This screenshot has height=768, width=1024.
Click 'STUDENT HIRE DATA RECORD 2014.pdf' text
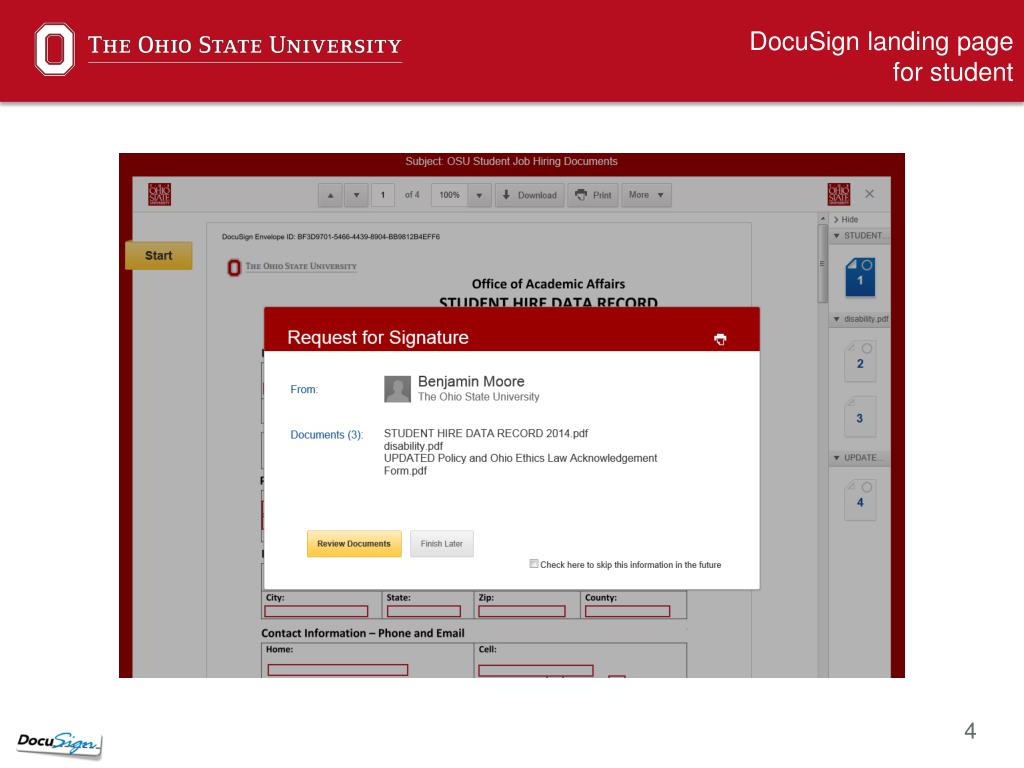click(x=486, y=433)
